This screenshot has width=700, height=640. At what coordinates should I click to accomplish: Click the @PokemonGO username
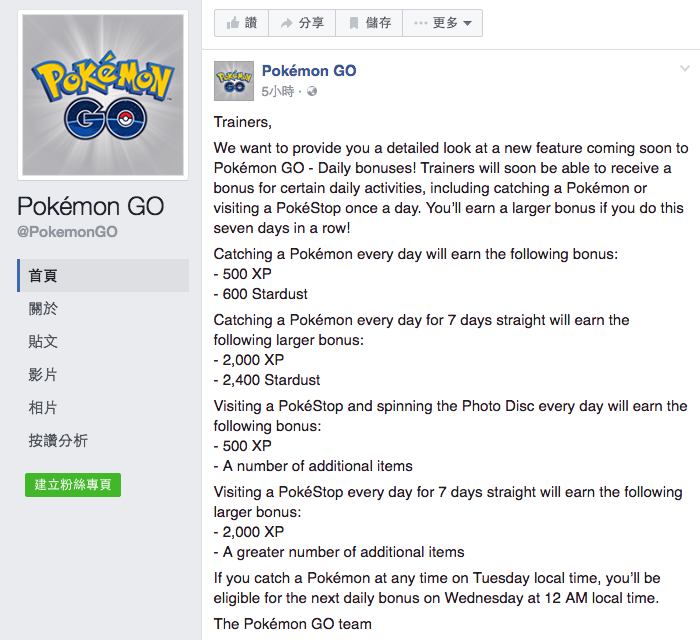click(x=67, y=232)
